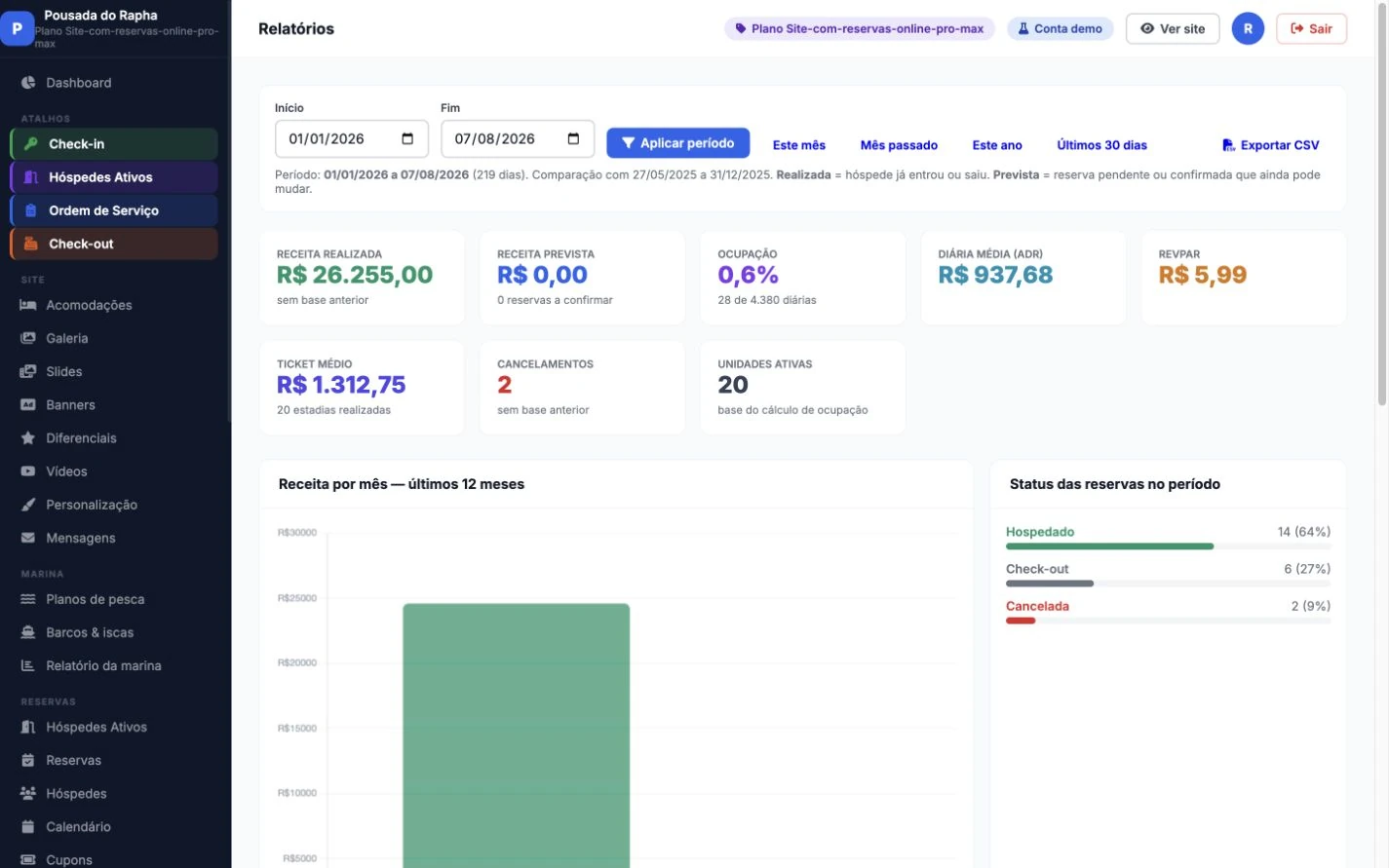
Task: Click the Hóspedes people icon
Action: (x=28, y=793)
